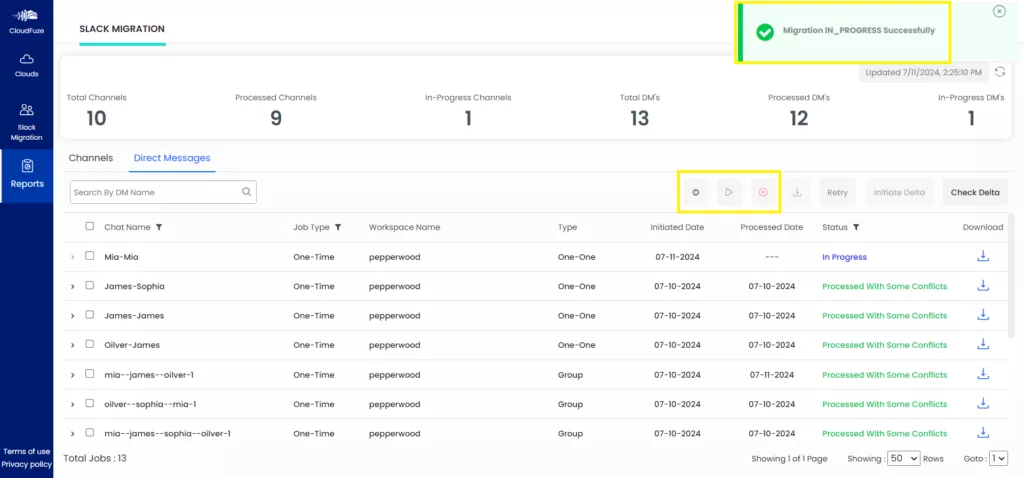Open the Clouds sidebar section

click(27, 65)
